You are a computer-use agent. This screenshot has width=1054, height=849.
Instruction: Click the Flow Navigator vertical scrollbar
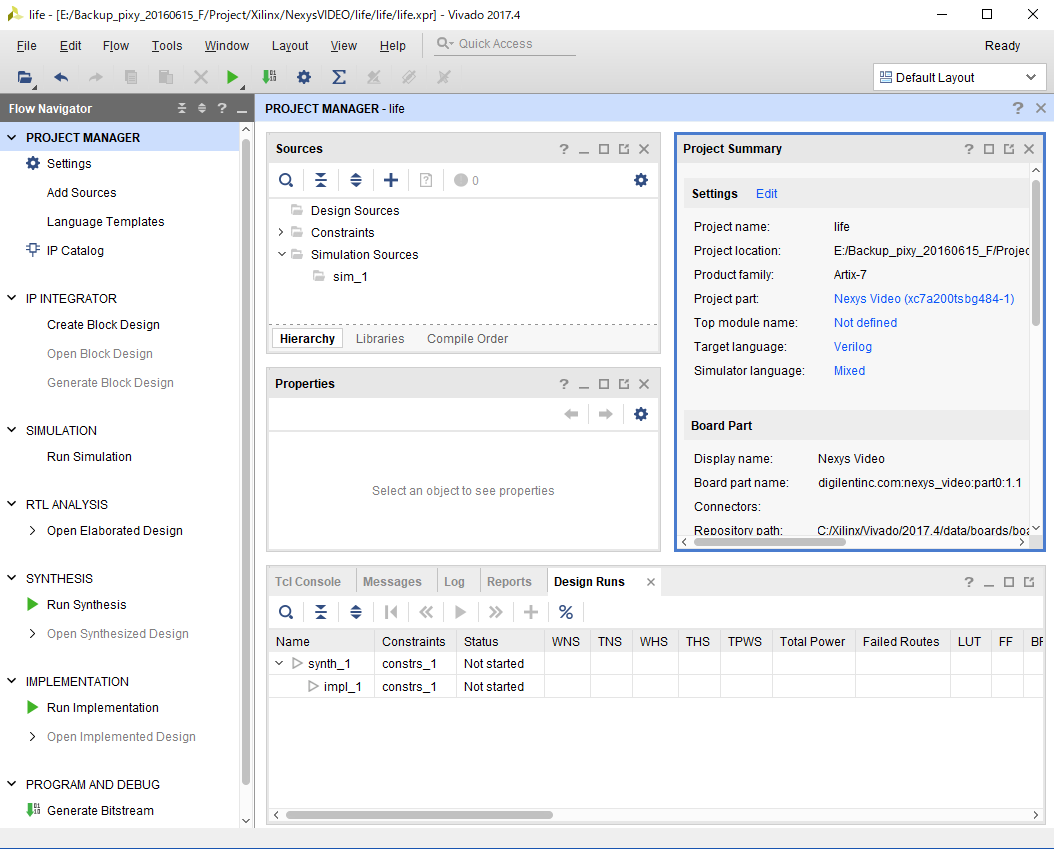[245, 462]
